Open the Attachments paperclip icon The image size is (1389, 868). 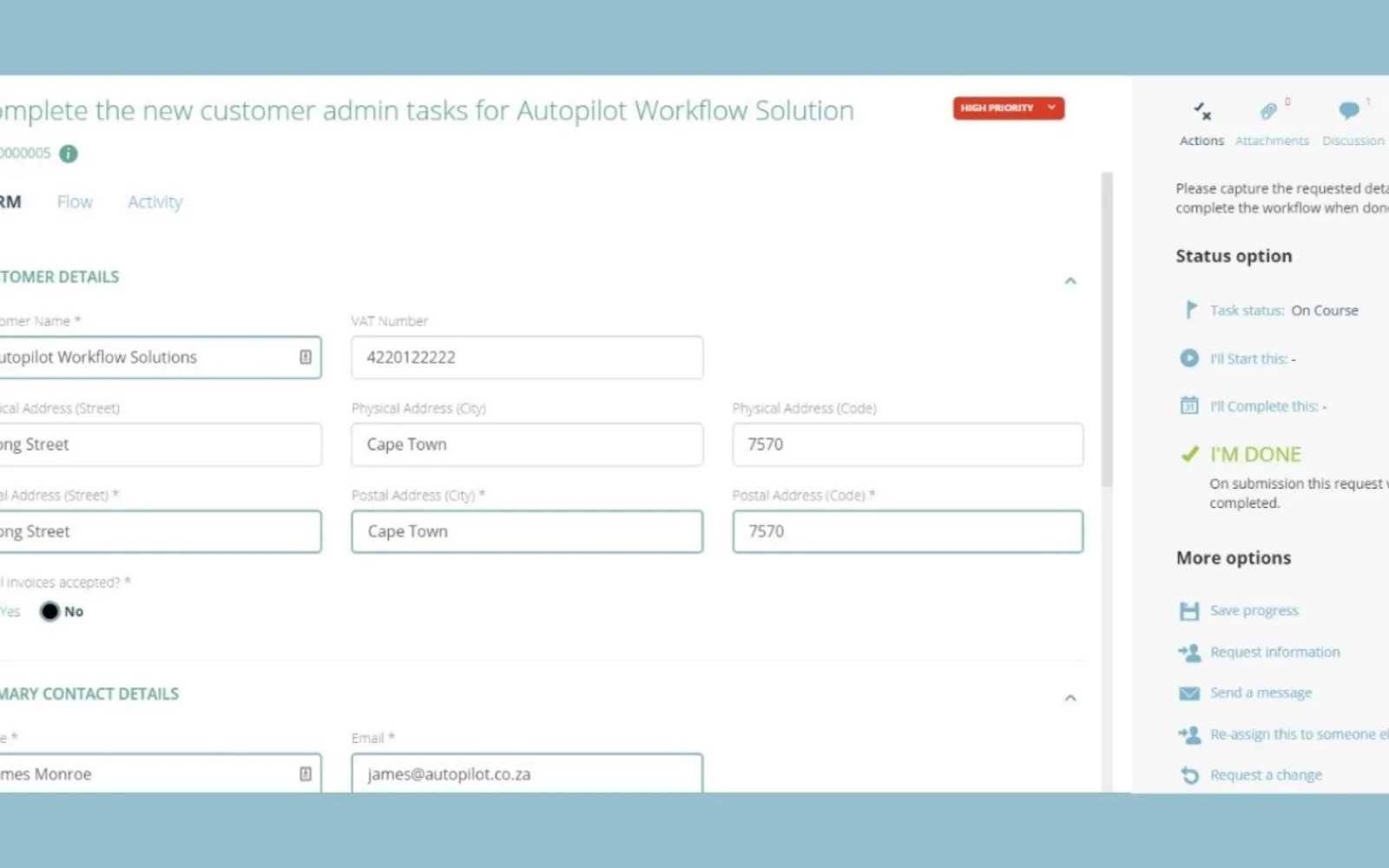click(x=1269, y=111)
